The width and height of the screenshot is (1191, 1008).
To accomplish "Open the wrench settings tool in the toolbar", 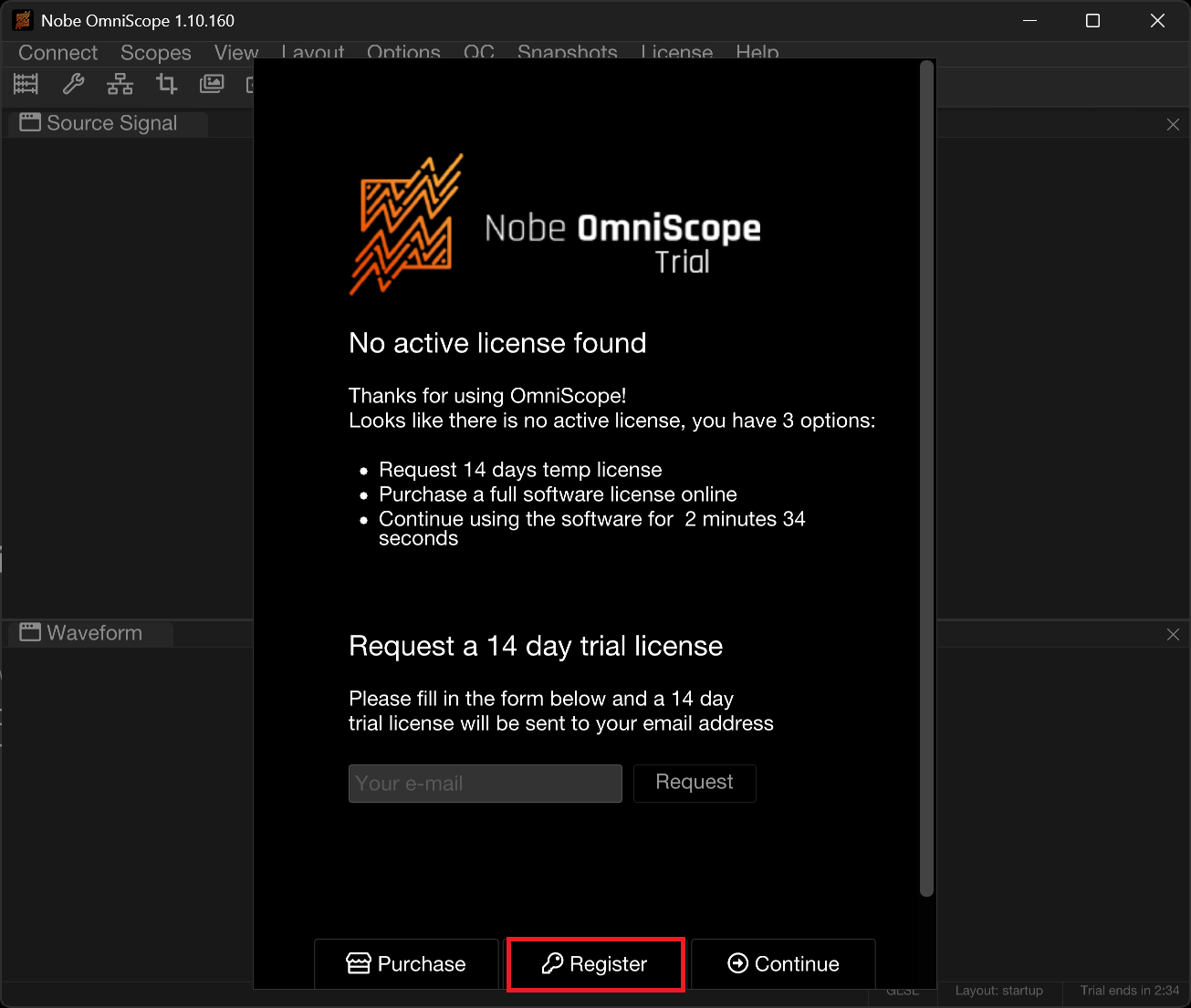I will click(73, 85).
